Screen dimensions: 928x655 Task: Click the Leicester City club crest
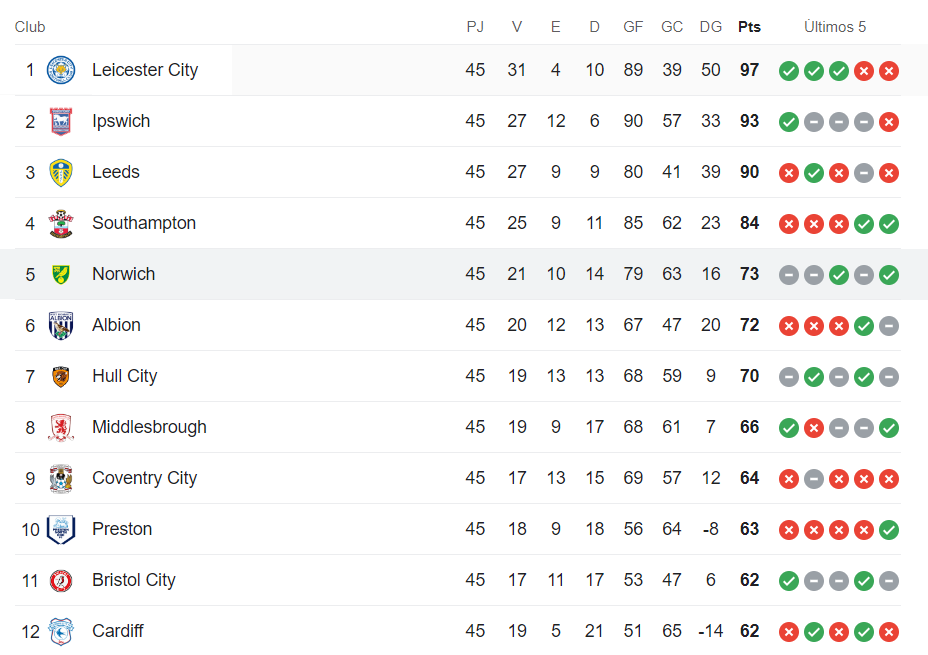tap(61, 70)
